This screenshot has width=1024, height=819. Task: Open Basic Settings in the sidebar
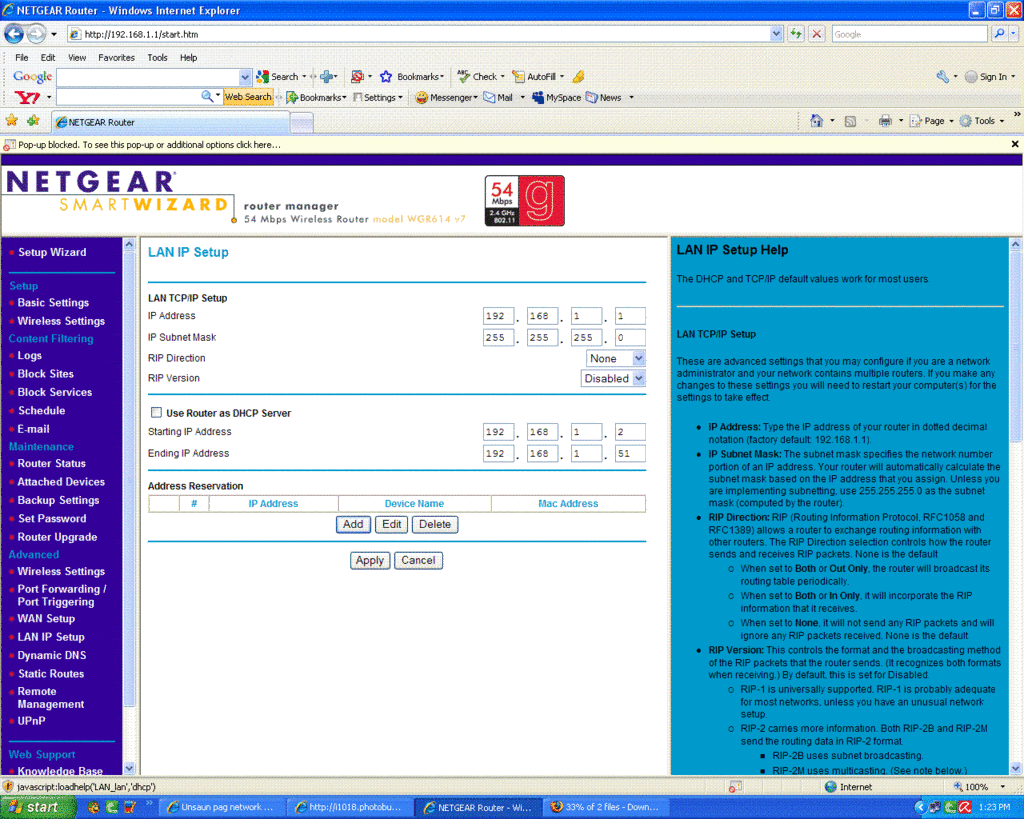(53, 302)
